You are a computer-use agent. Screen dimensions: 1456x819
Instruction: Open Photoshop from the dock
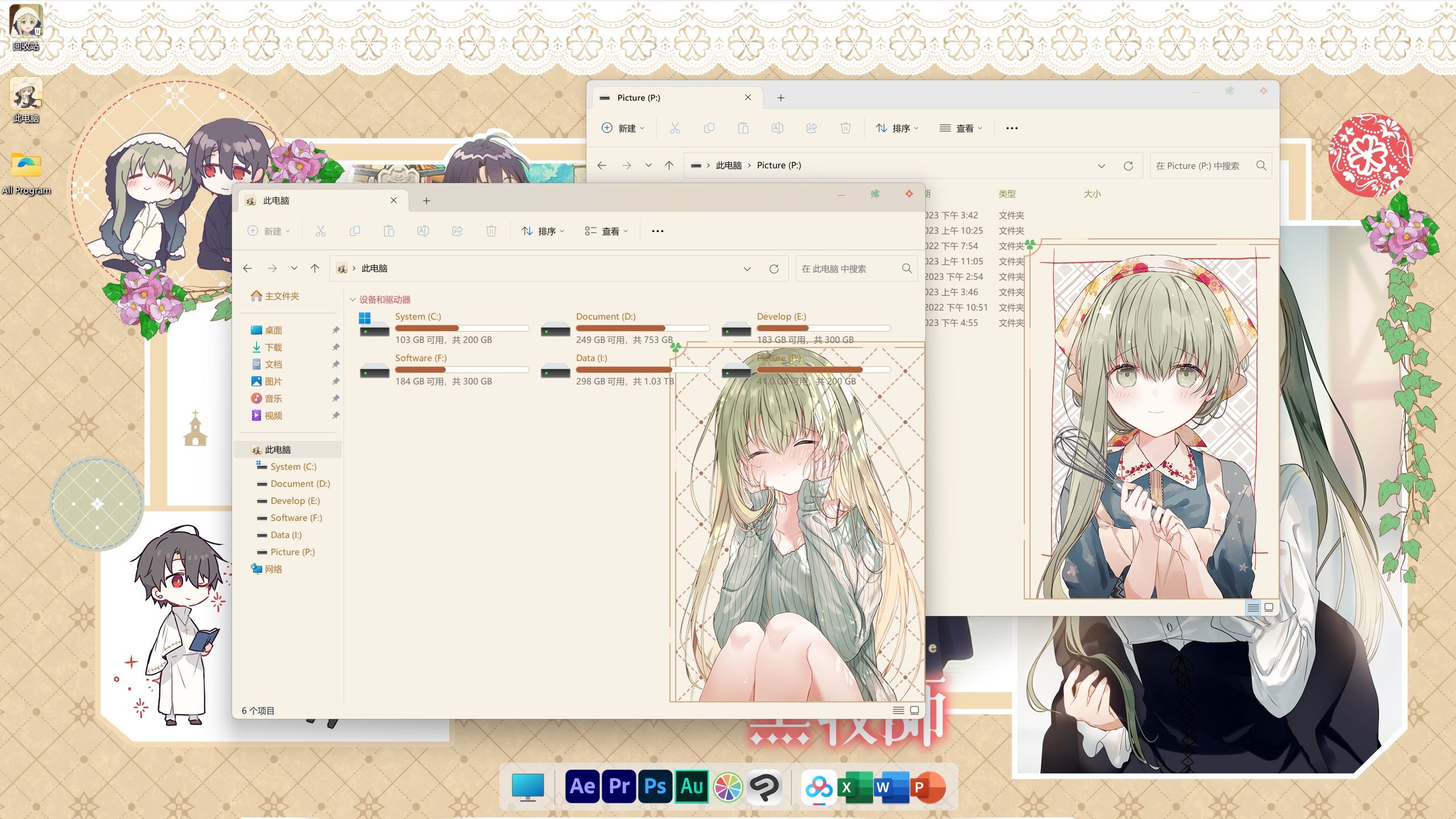[655, 787]
